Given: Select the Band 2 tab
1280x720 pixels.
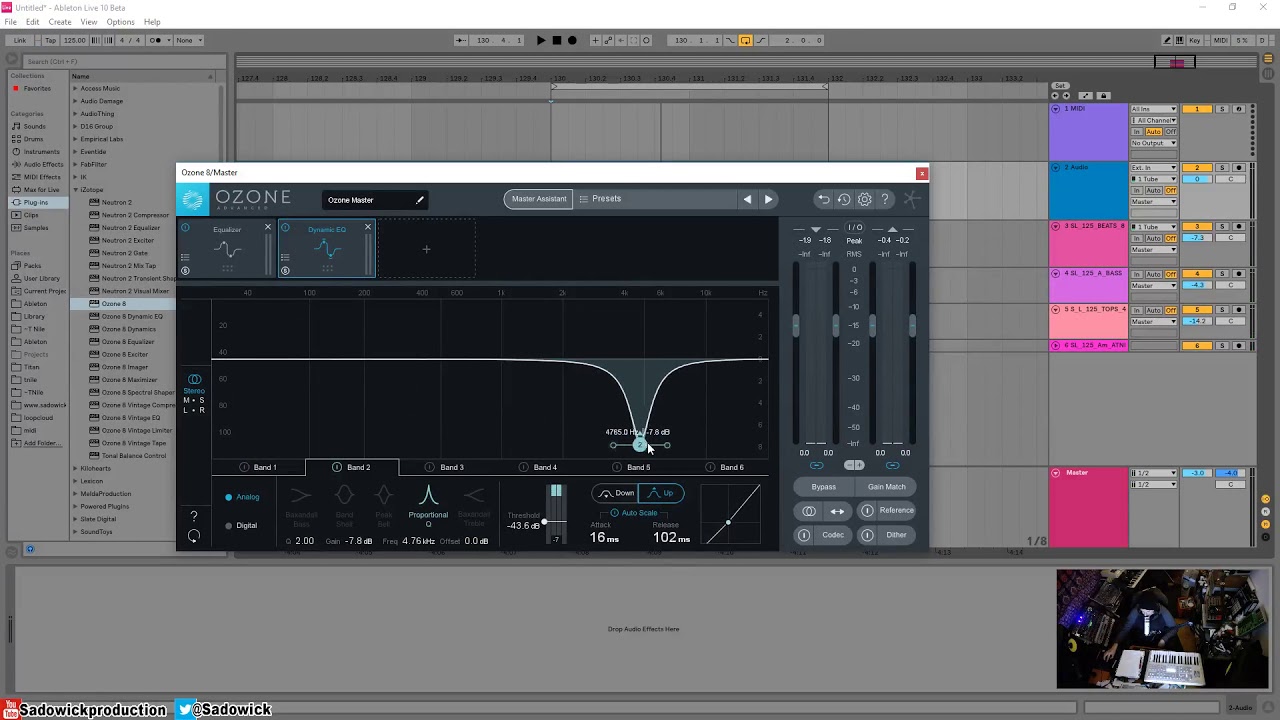Looking at the screenshot, I should 352,467.
